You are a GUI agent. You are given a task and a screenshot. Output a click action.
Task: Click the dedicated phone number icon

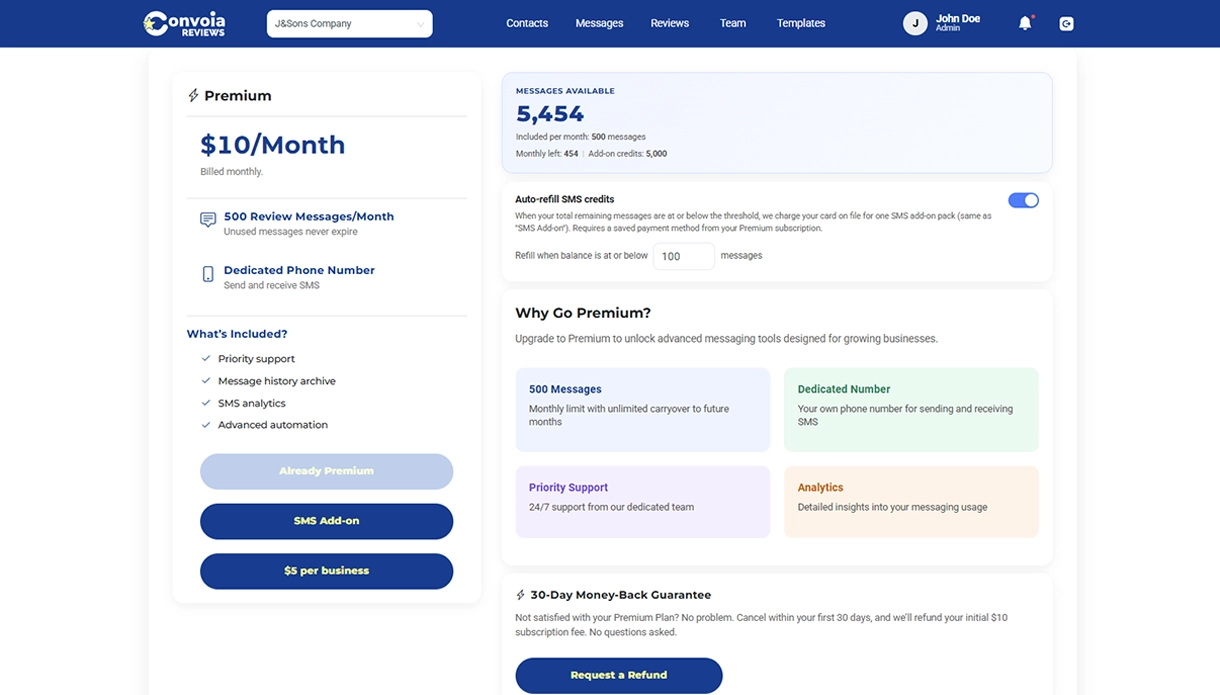click(x=208, y=274)
